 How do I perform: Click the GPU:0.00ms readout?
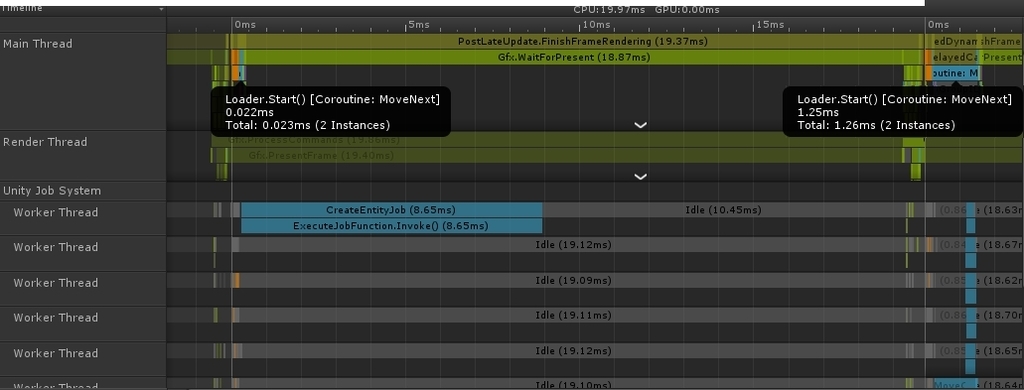tap(687, 10)
